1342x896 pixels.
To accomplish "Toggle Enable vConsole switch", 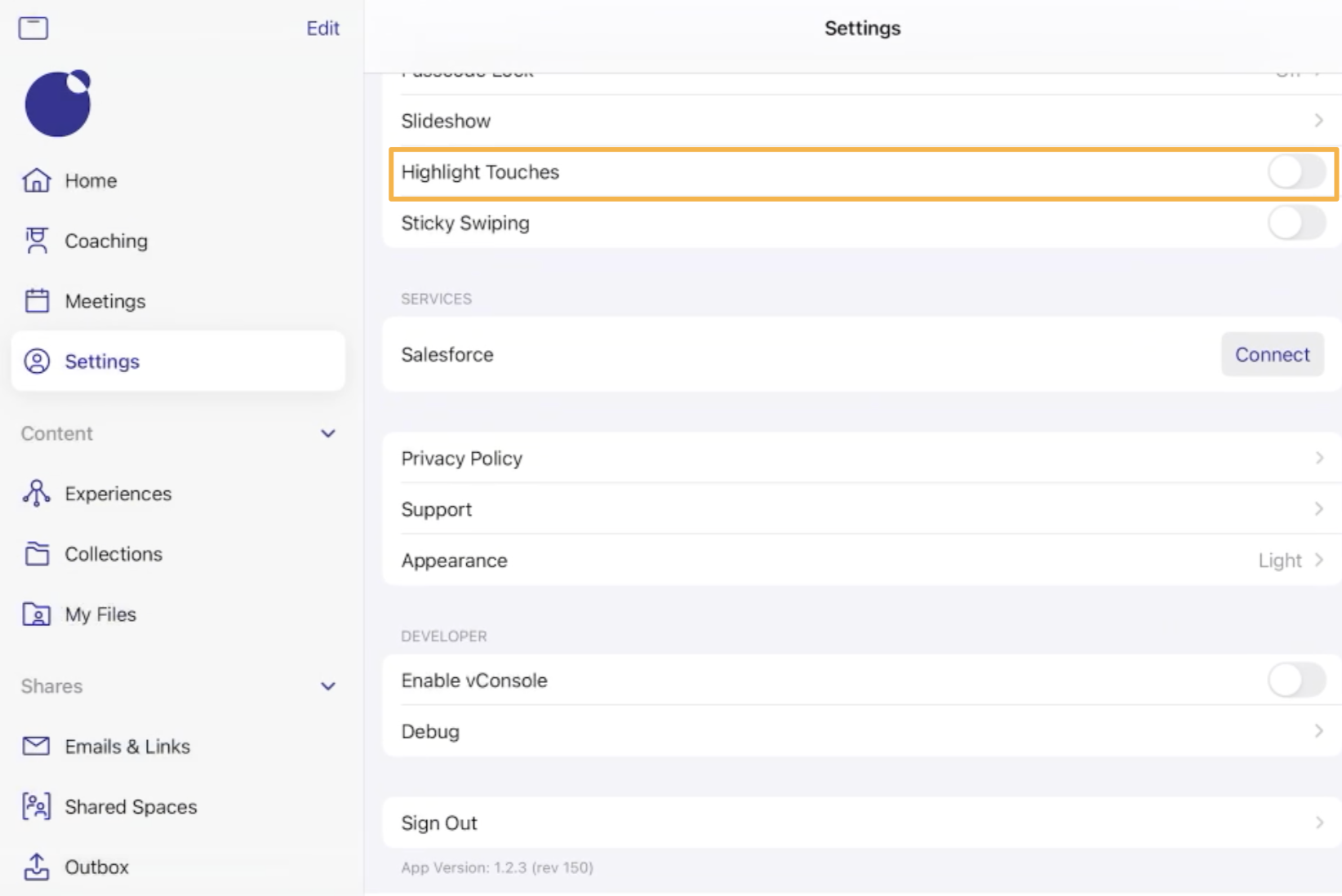I will pyautogui.click(x=1295, y=680).
